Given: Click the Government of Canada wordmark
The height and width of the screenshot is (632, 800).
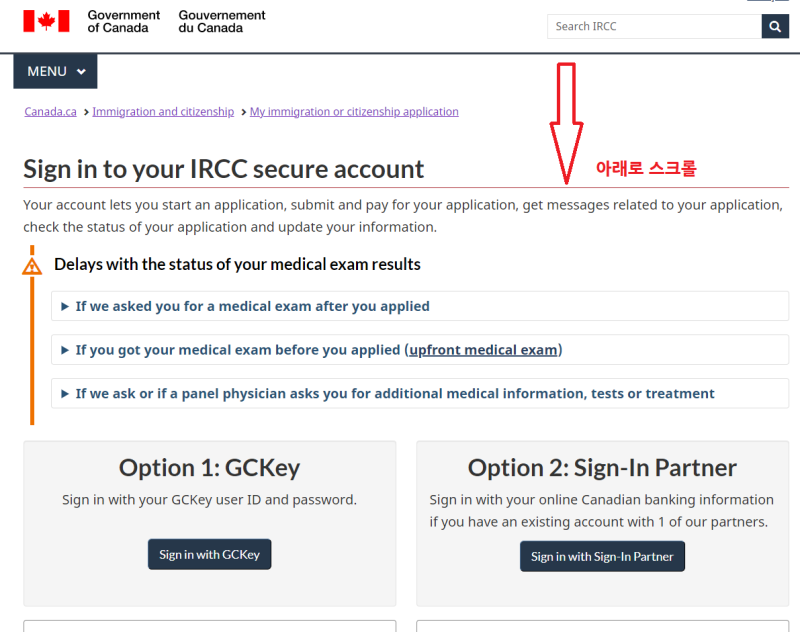Looking at the screenshot, I should 123,21.
